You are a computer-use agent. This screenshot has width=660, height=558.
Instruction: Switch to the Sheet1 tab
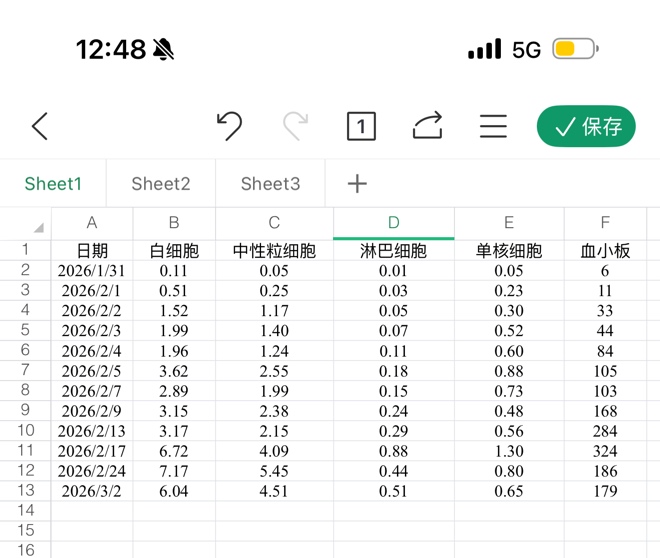[x=53, y=183]
